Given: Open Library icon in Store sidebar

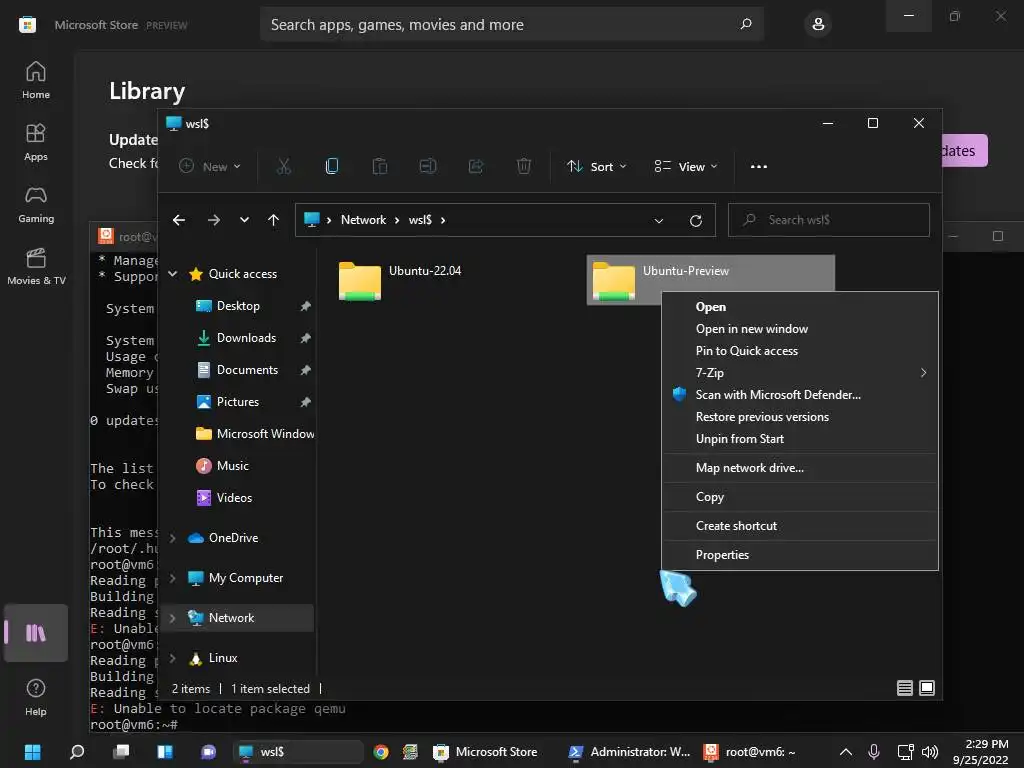Looking at the screenshot, I should (x=36, y=633).
